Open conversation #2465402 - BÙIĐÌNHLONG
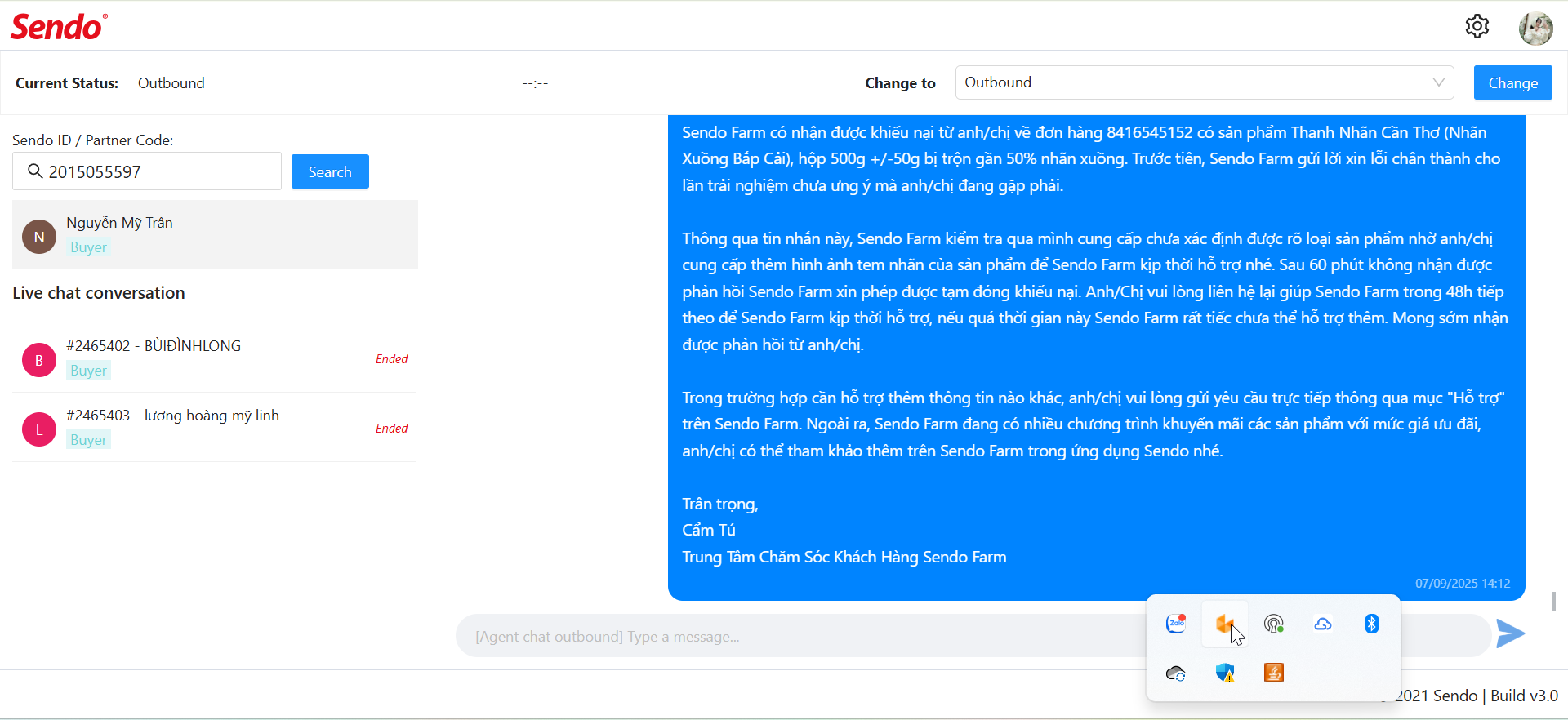The height and width of the screenshot is (720, 1568). [215, 358]
